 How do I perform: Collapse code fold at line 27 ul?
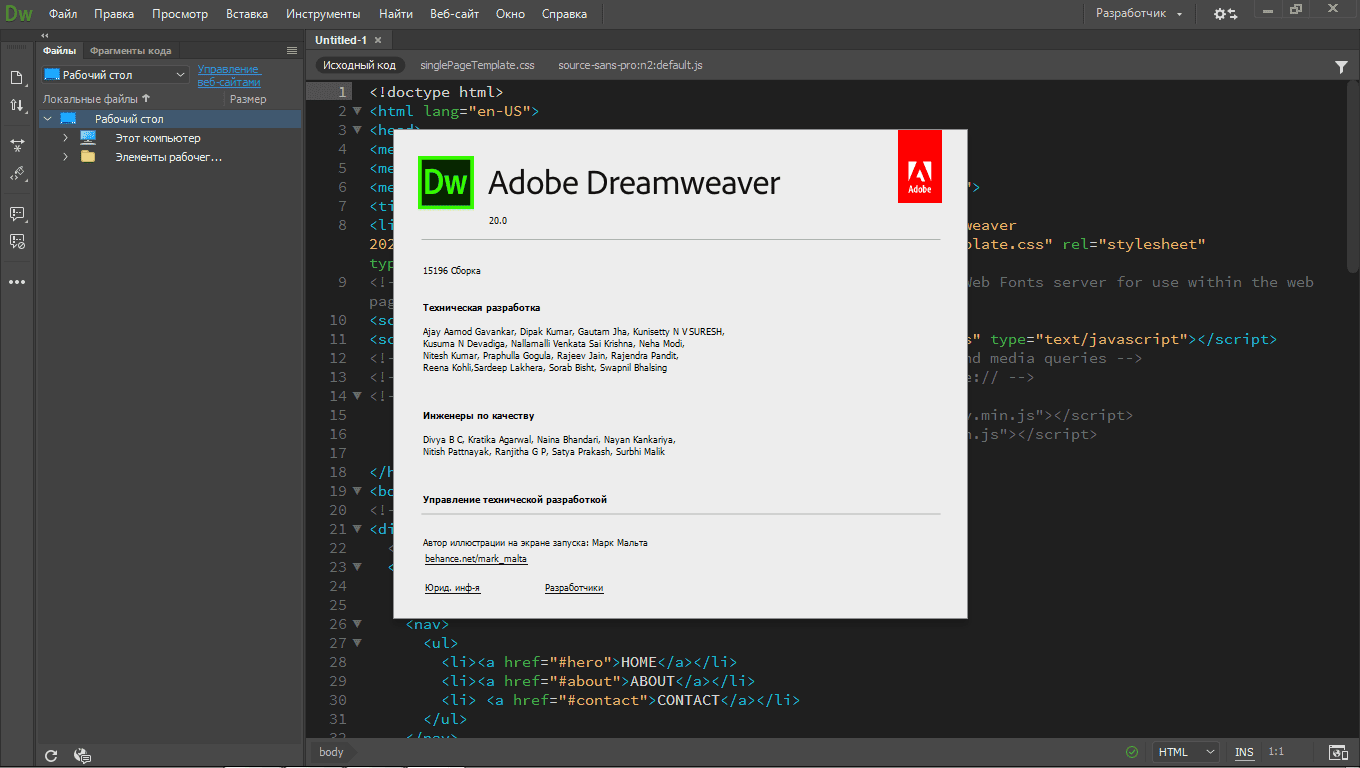[358, 643]
